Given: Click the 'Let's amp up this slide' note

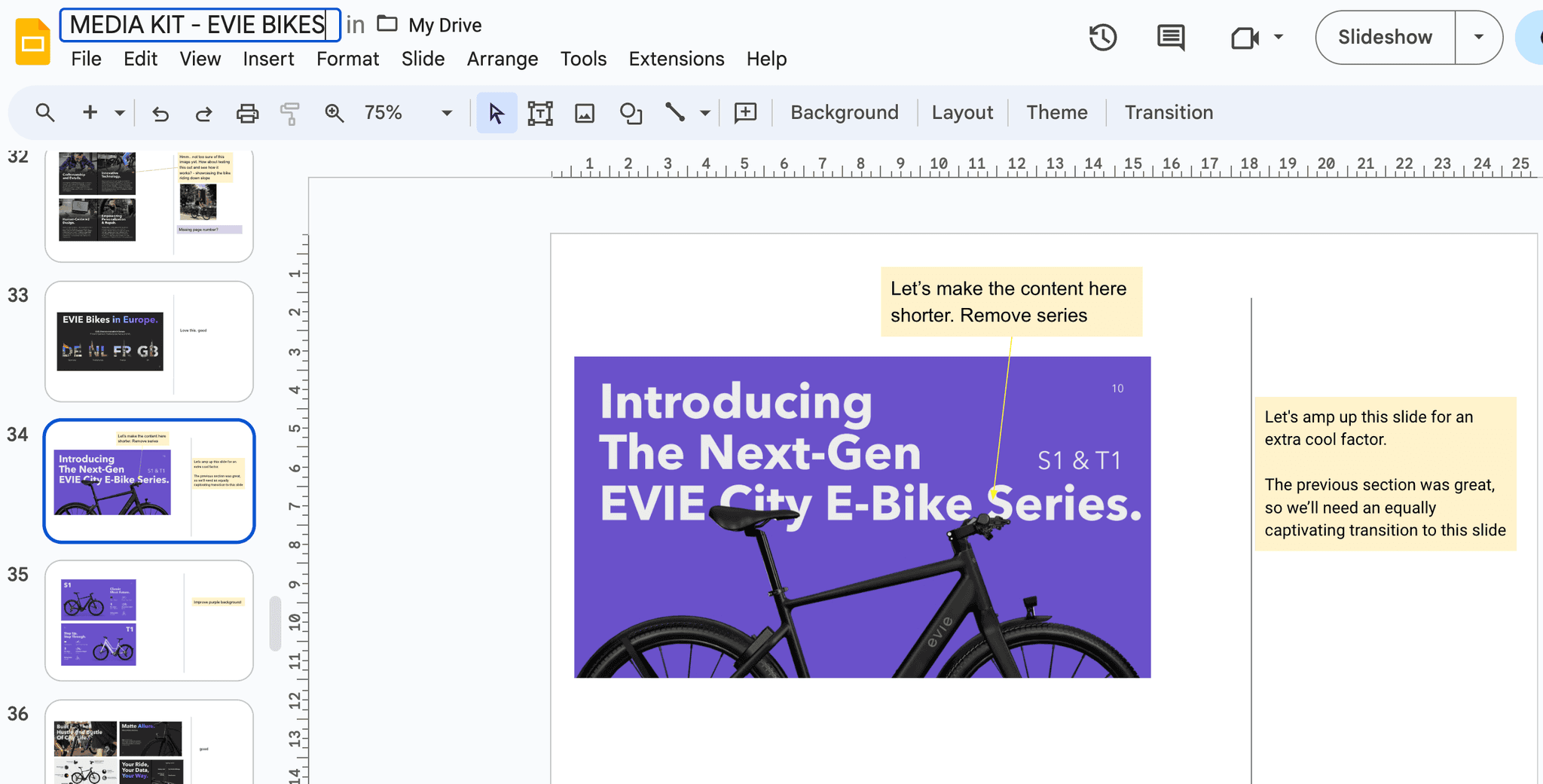Looking at the screenshot, I should [x=1385, y=474].
